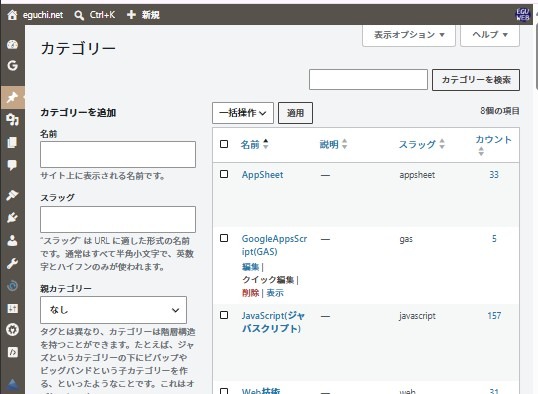538x394 pixels.
Task: Open the JavaScript(ジャバスクリプト) category link
Action: pos(273,322)
